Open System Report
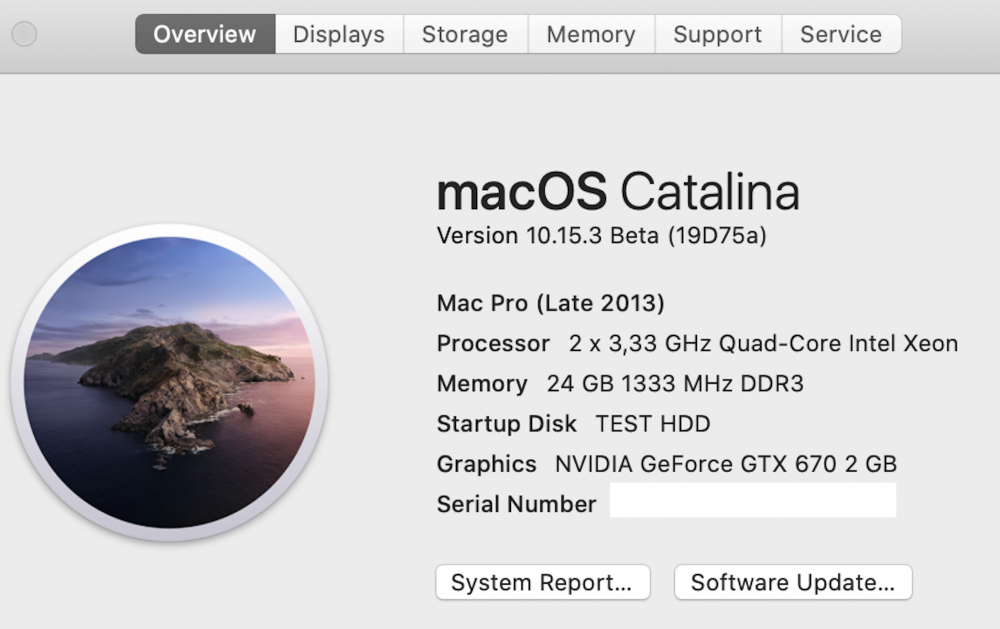 point(543,582)
